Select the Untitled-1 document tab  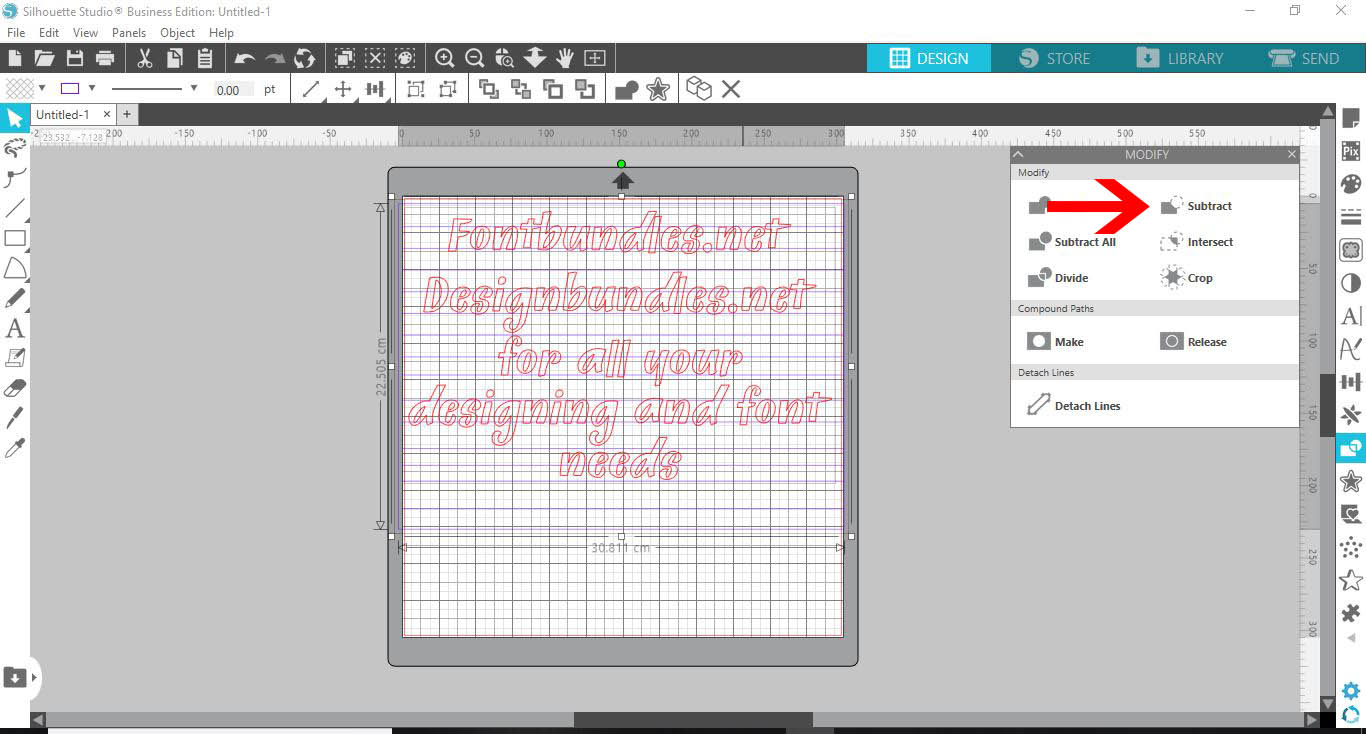pyautogui.click(x=63, y=115)
